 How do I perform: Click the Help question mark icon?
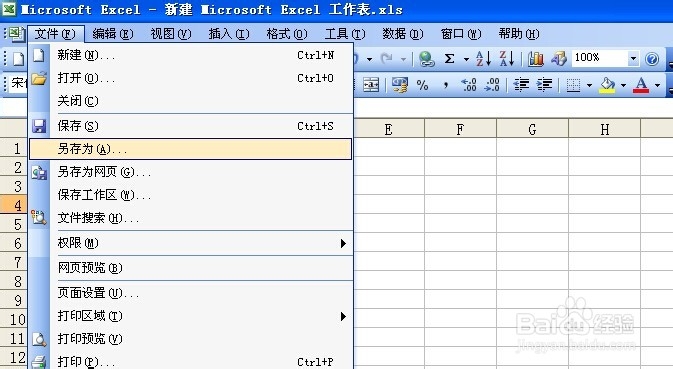click(652, 59)
